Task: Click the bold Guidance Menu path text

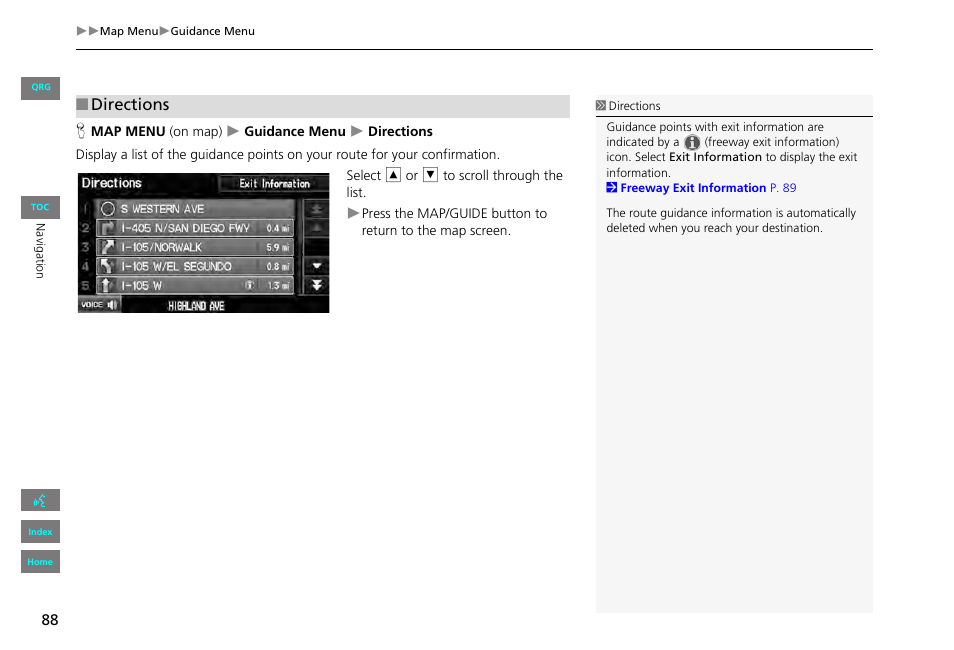Action: click(294, 131)
